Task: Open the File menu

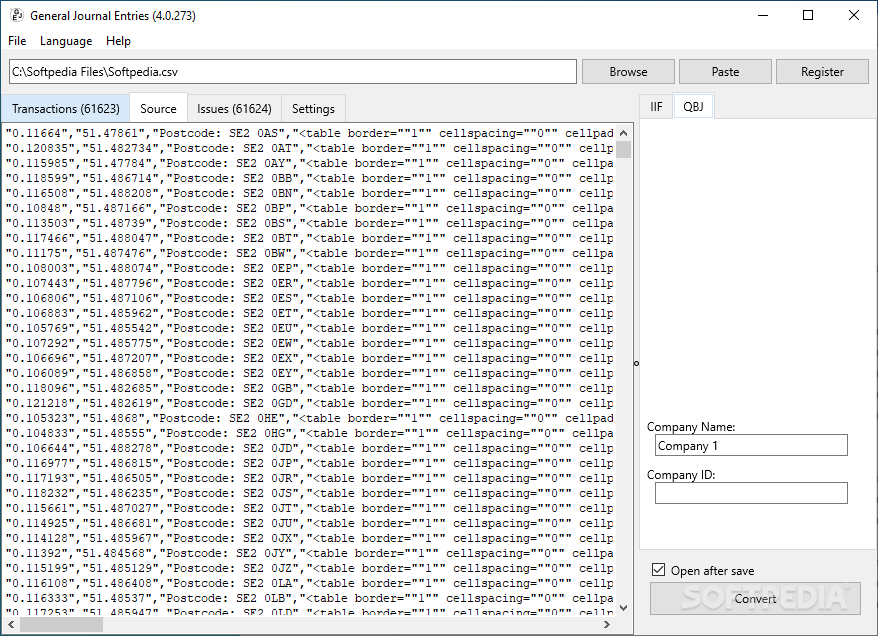Action: coord(17,41)
